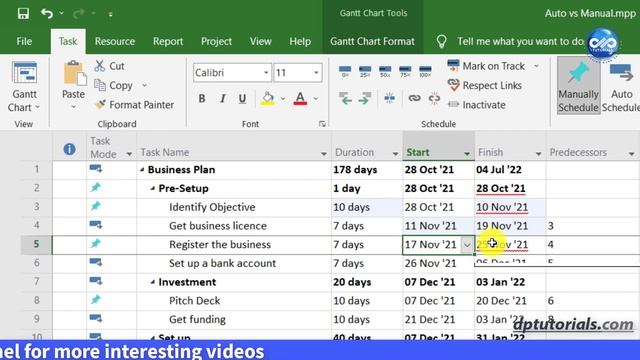Toggle Manually Schedule mode
Viewport: 640px width, 360px height.
coord(578,85)
